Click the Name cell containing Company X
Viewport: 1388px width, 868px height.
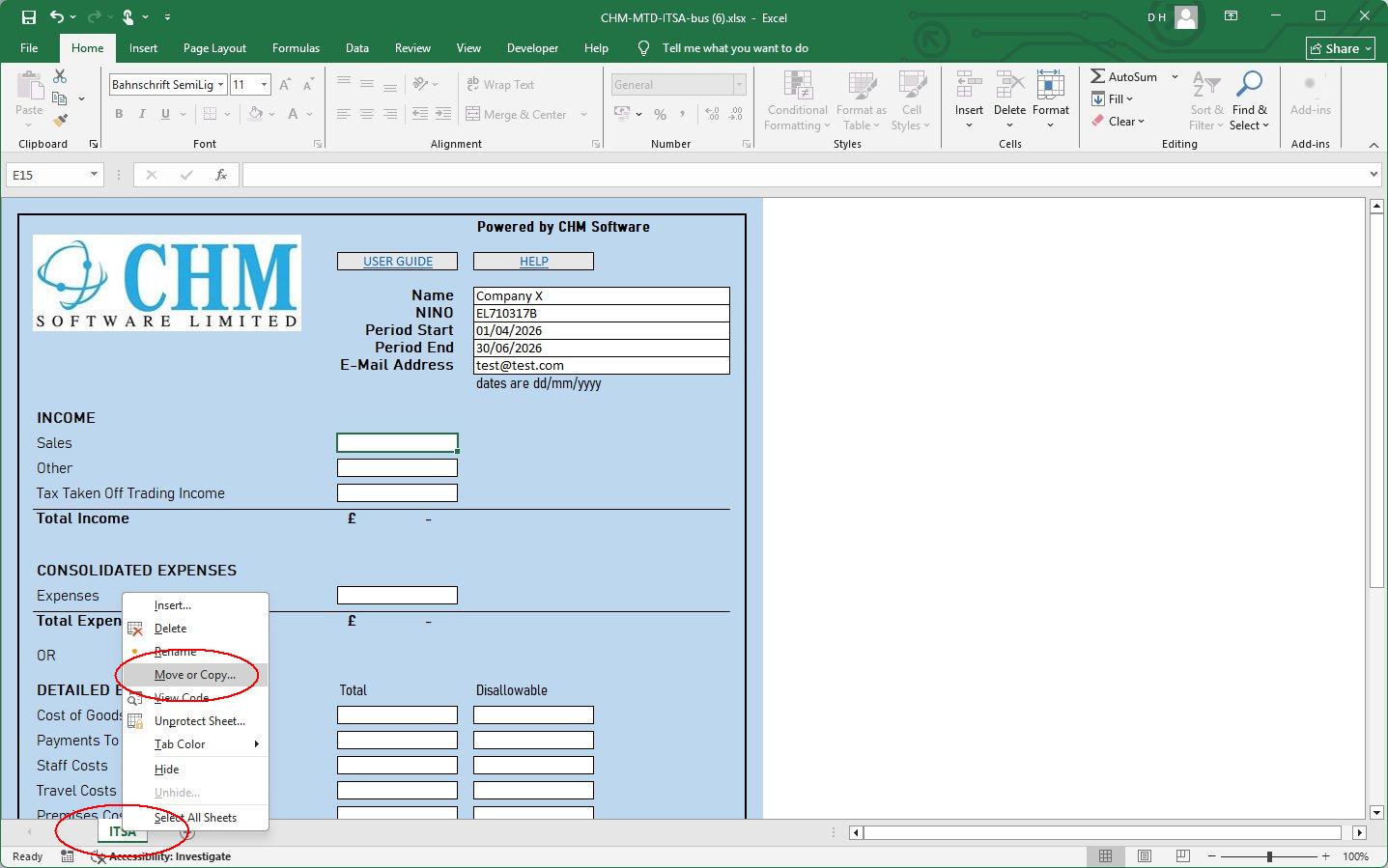(601, 295)
